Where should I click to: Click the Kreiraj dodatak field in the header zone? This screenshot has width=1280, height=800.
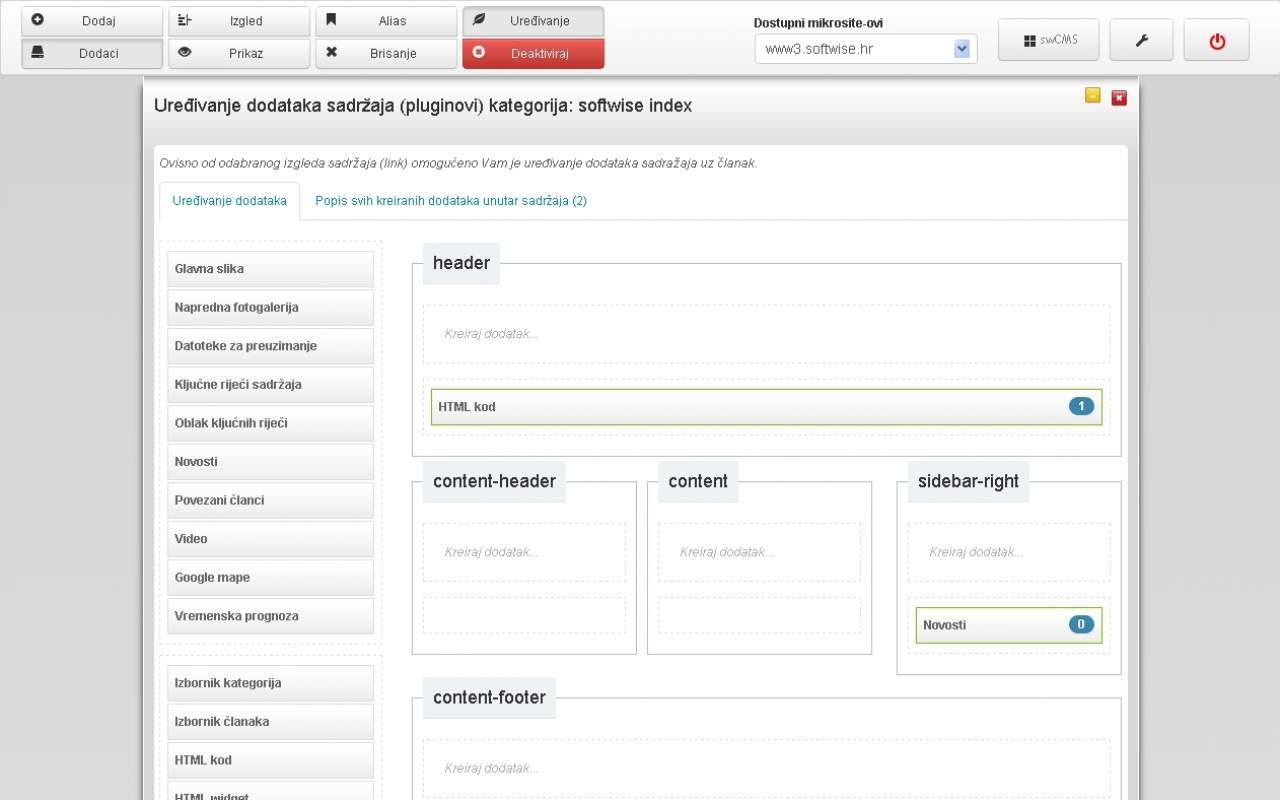coord(766,334)
